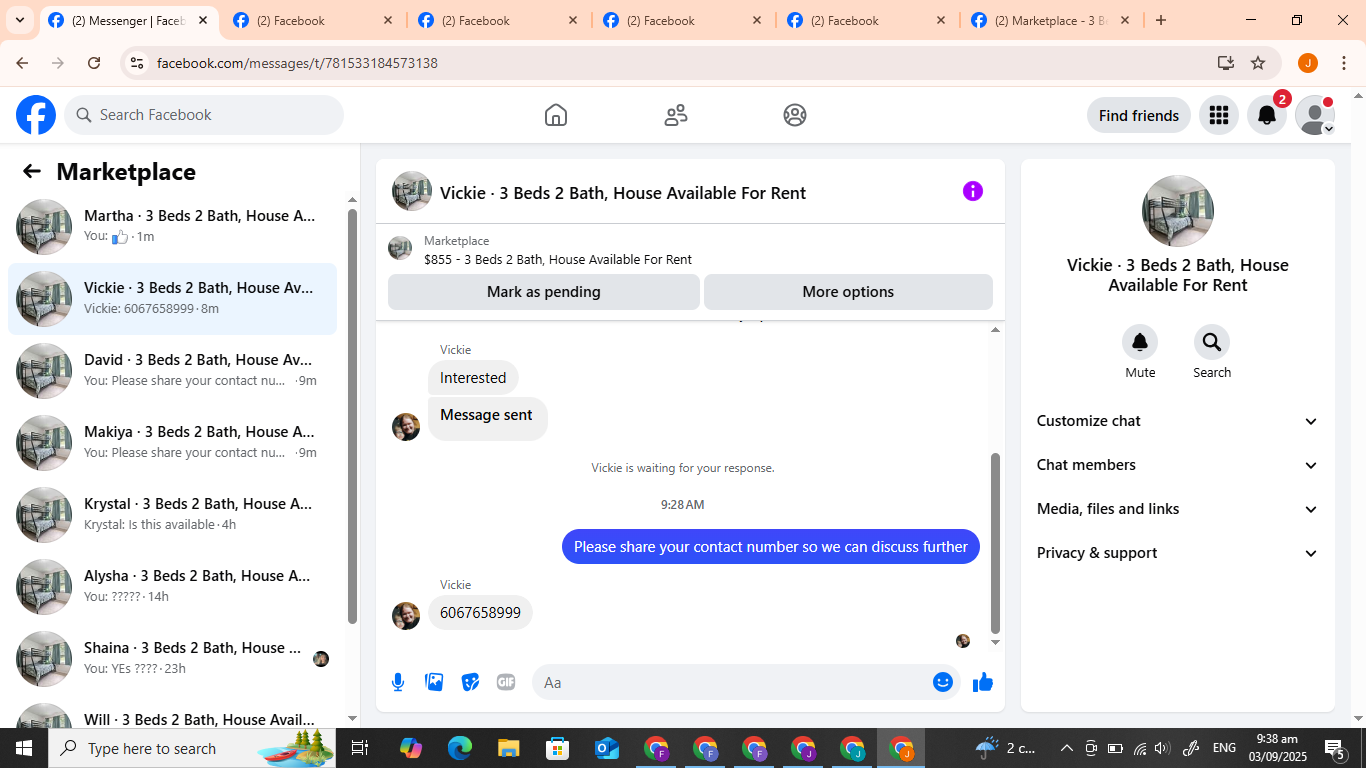Open the Friends icon in top navigation
This screenshot has height=768, width=1366.
(x=676, y=115)
